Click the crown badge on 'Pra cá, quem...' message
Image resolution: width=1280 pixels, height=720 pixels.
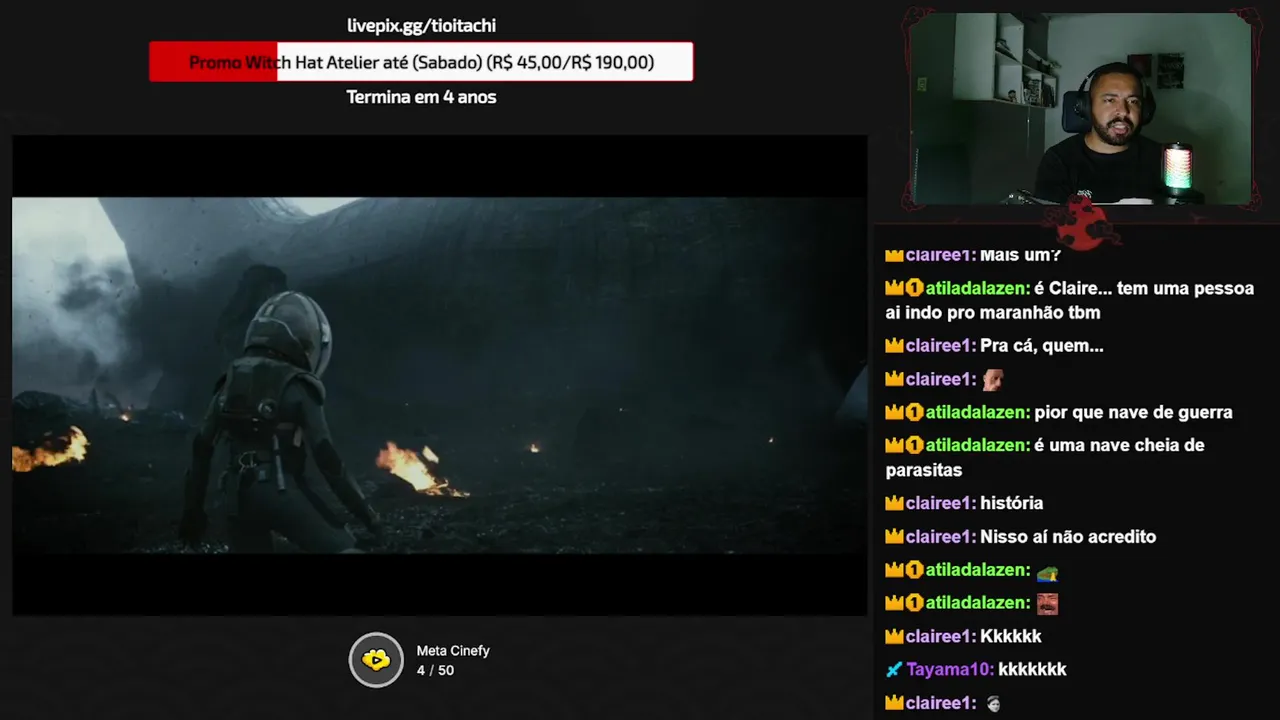click(x=894, y=346)
